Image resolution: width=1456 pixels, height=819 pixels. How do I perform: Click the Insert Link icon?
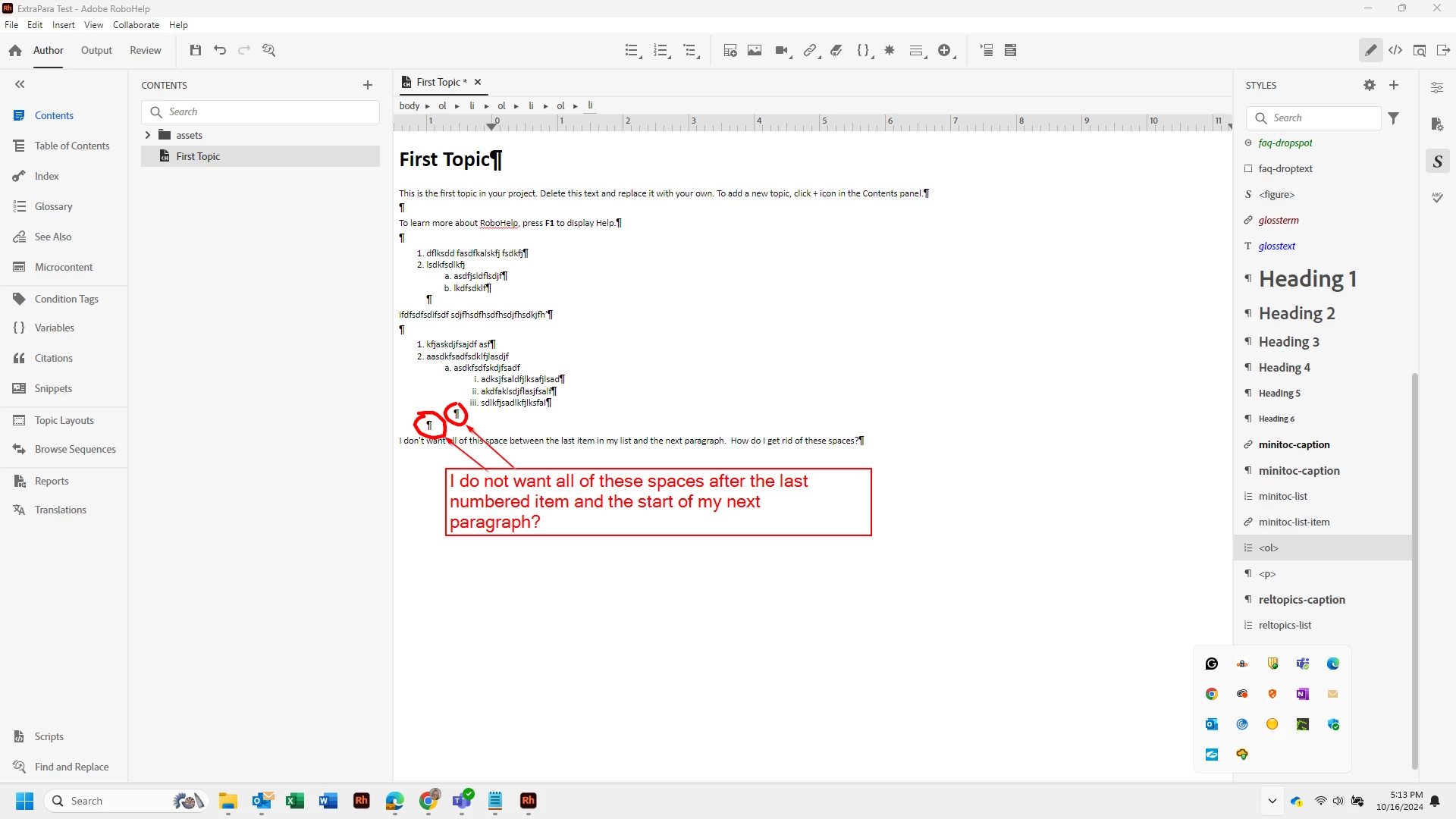pyautogui.click(x=810, y=50)
